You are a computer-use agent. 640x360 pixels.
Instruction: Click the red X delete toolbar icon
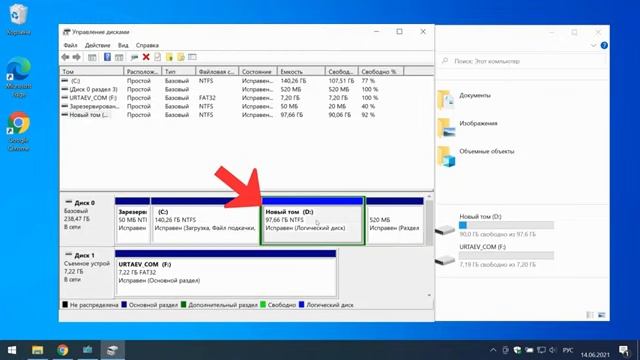click(x=146, y=57)
